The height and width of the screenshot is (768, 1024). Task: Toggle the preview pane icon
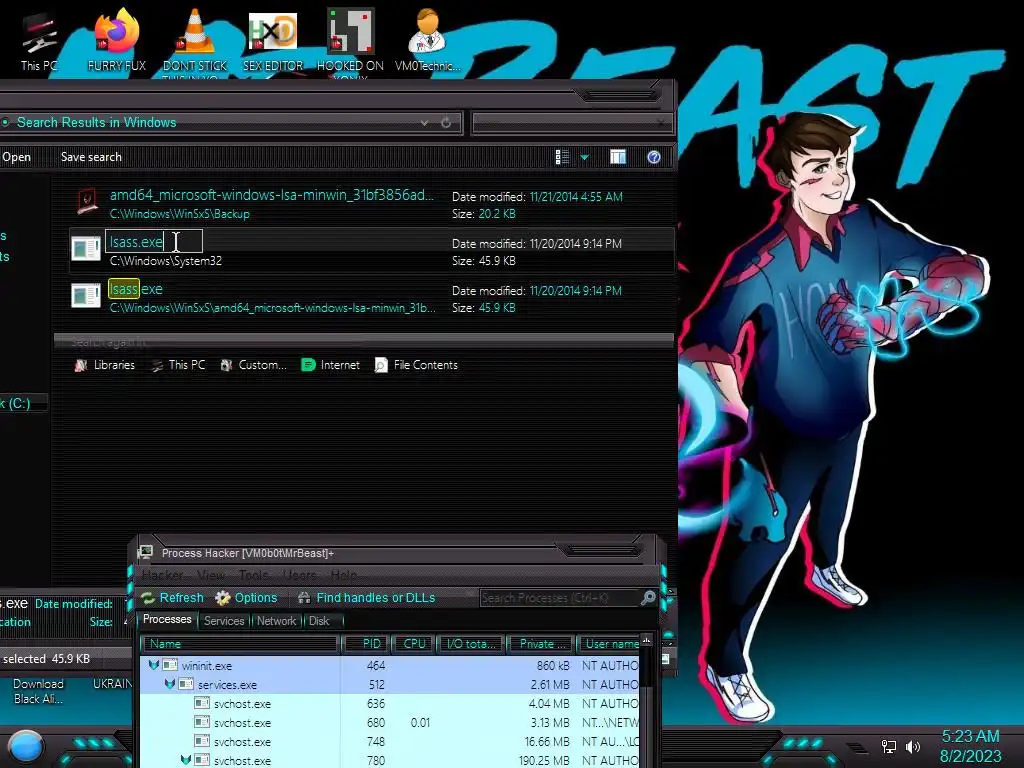coord(618,157)
